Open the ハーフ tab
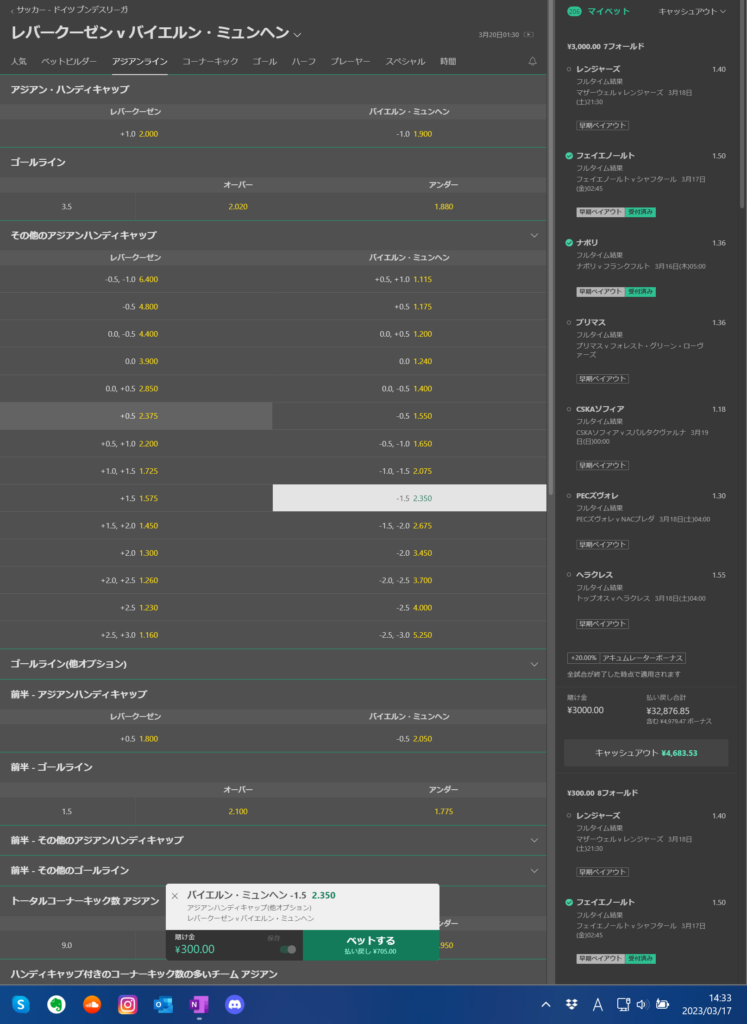Screen dimensions: 747x1024 coord(304,61)
